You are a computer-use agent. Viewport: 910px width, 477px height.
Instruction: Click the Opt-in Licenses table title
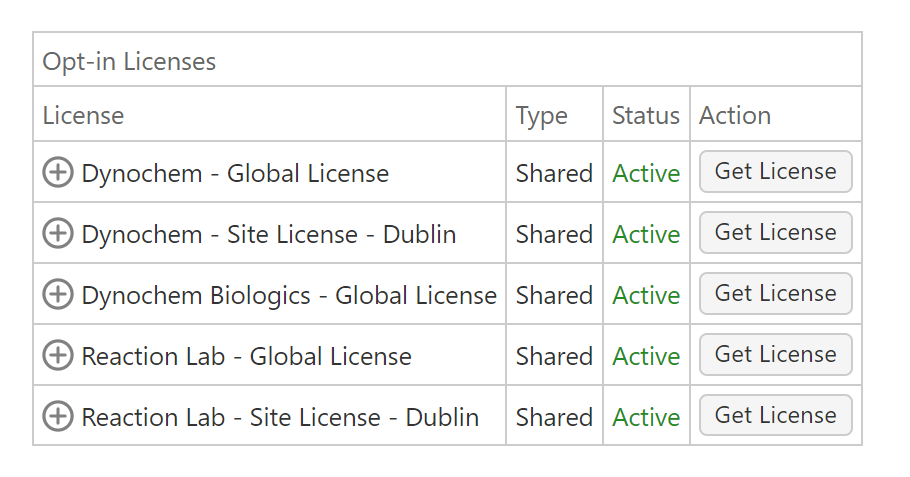click(129, 61)
